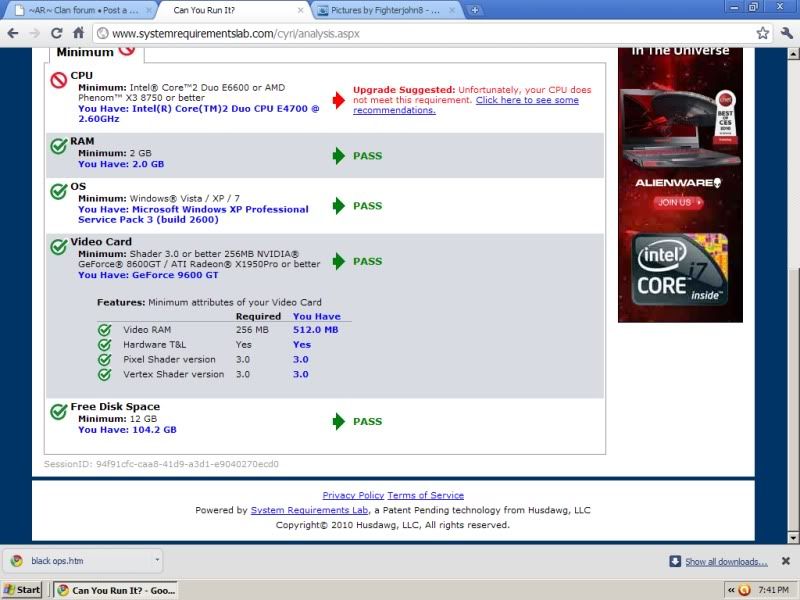Click the page scrollbar down arrow
800x600 pixels.
point(793,537)
